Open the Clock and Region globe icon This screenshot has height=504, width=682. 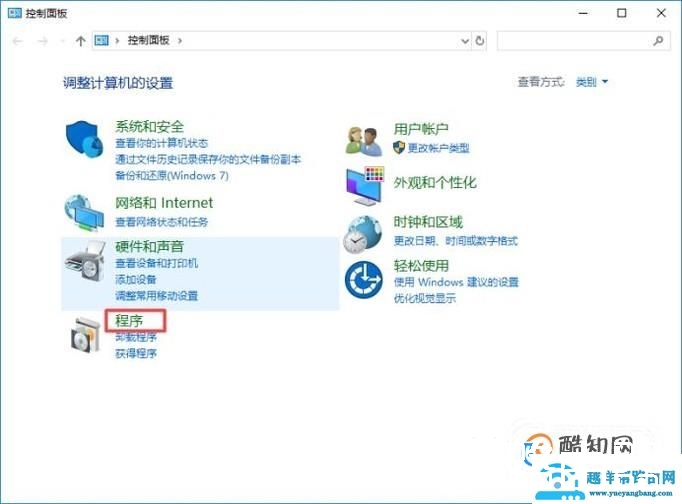click(363, 235)
